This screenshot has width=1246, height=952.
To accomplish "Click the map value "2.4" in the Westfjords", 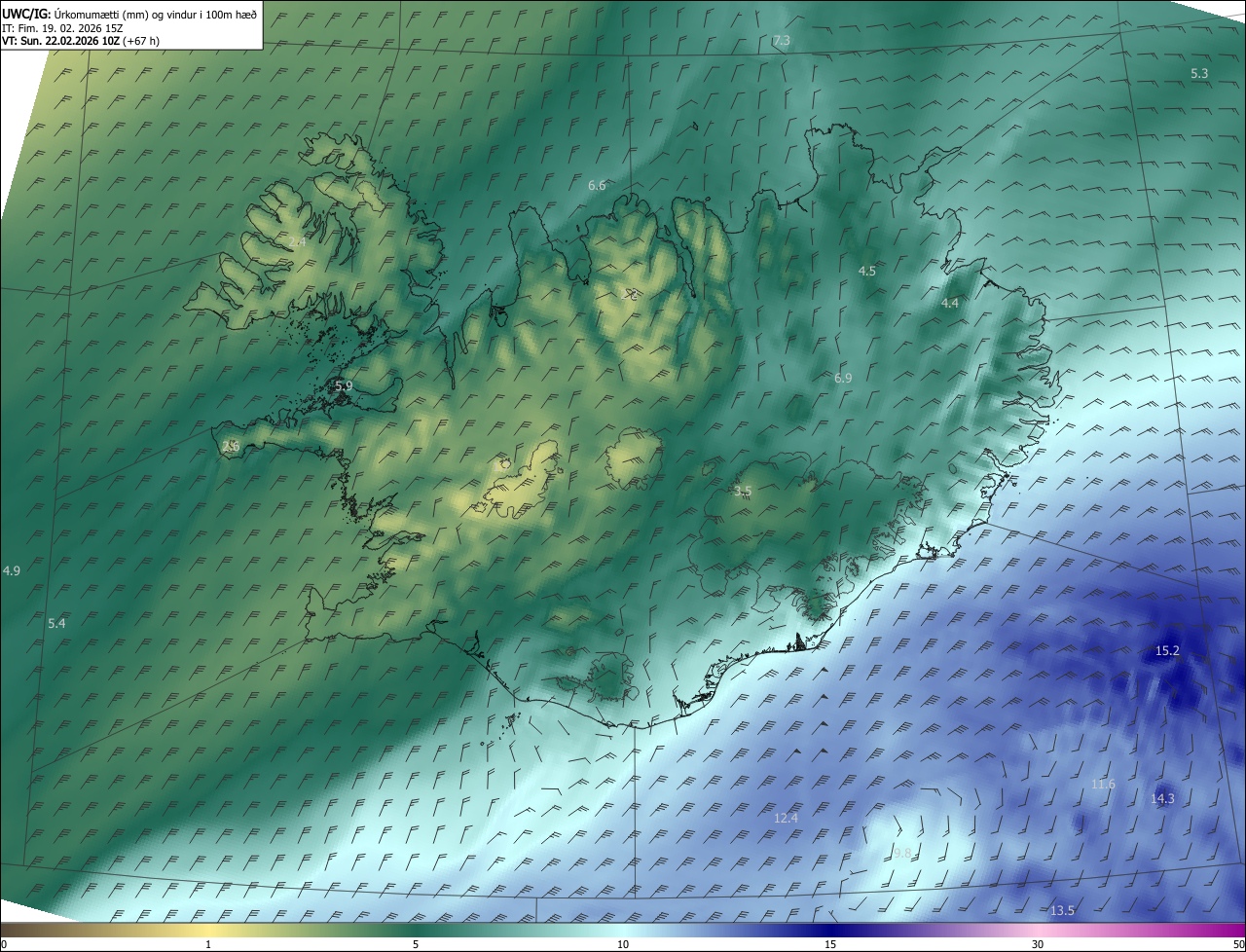I will click(297, 241).
